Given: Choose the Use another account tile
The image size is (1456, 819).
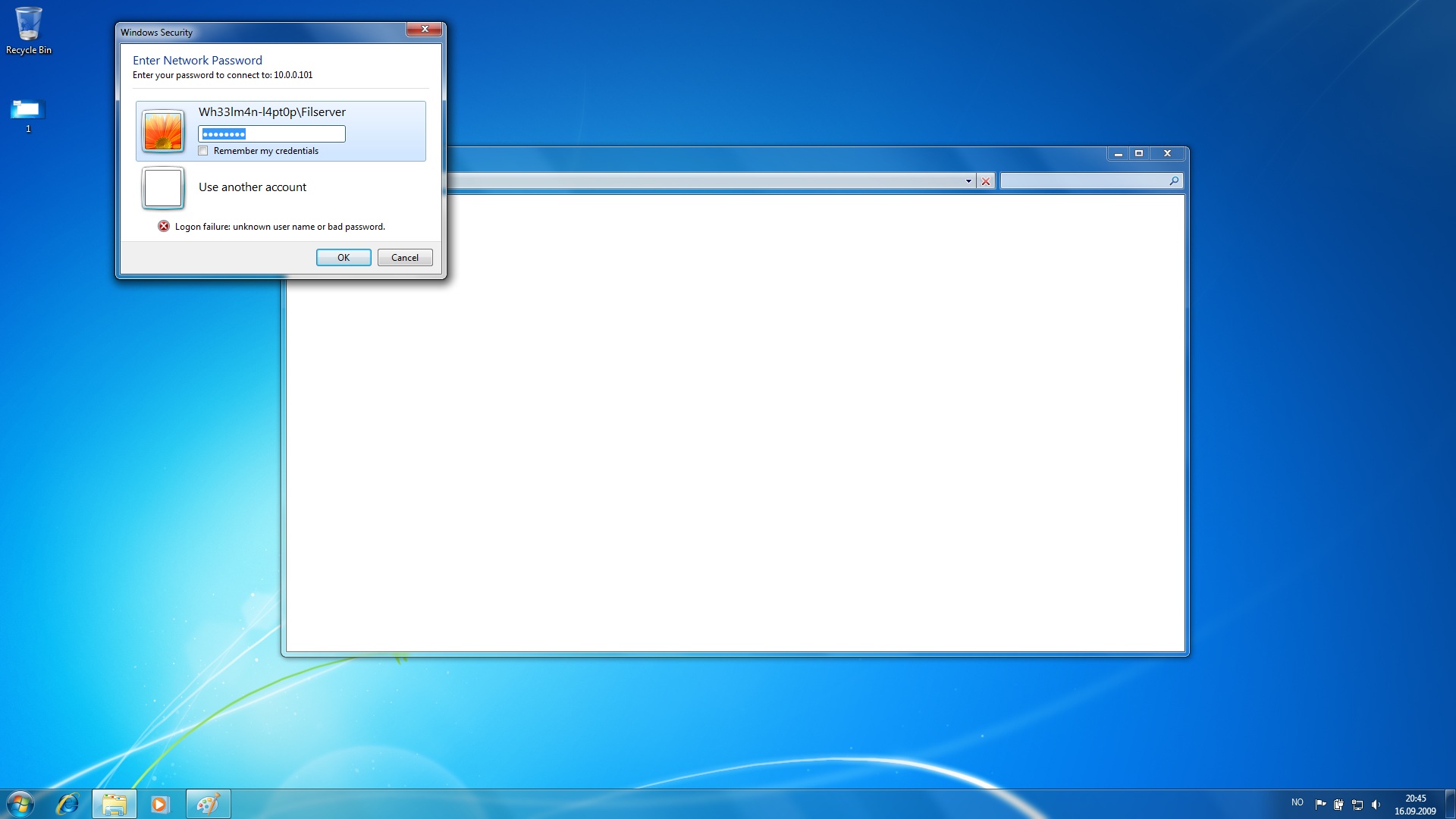Looking at the screenshot, I should (281, 187).
